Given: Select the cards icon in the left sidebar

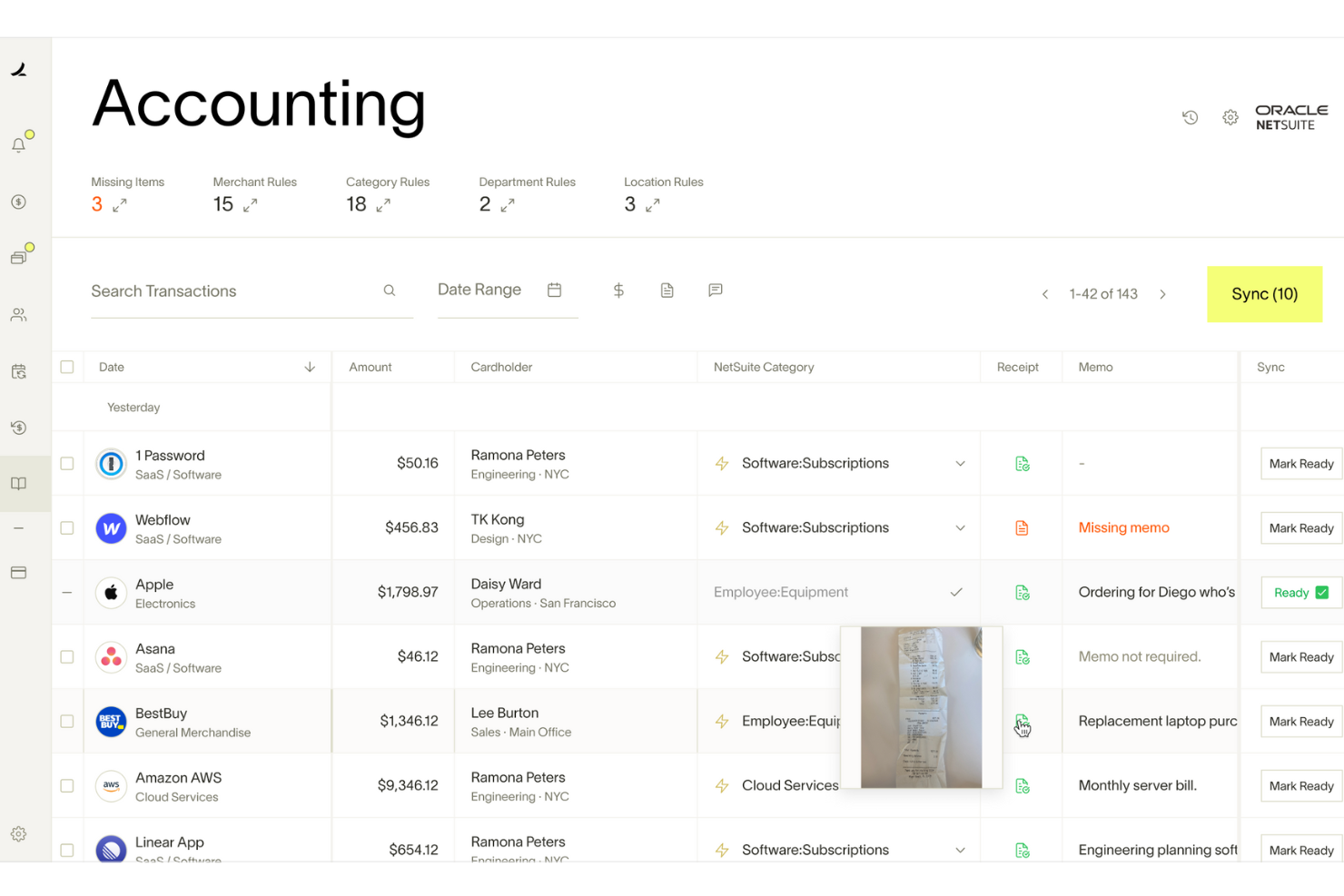Looking at the screenshot, I should pos(18,255).
